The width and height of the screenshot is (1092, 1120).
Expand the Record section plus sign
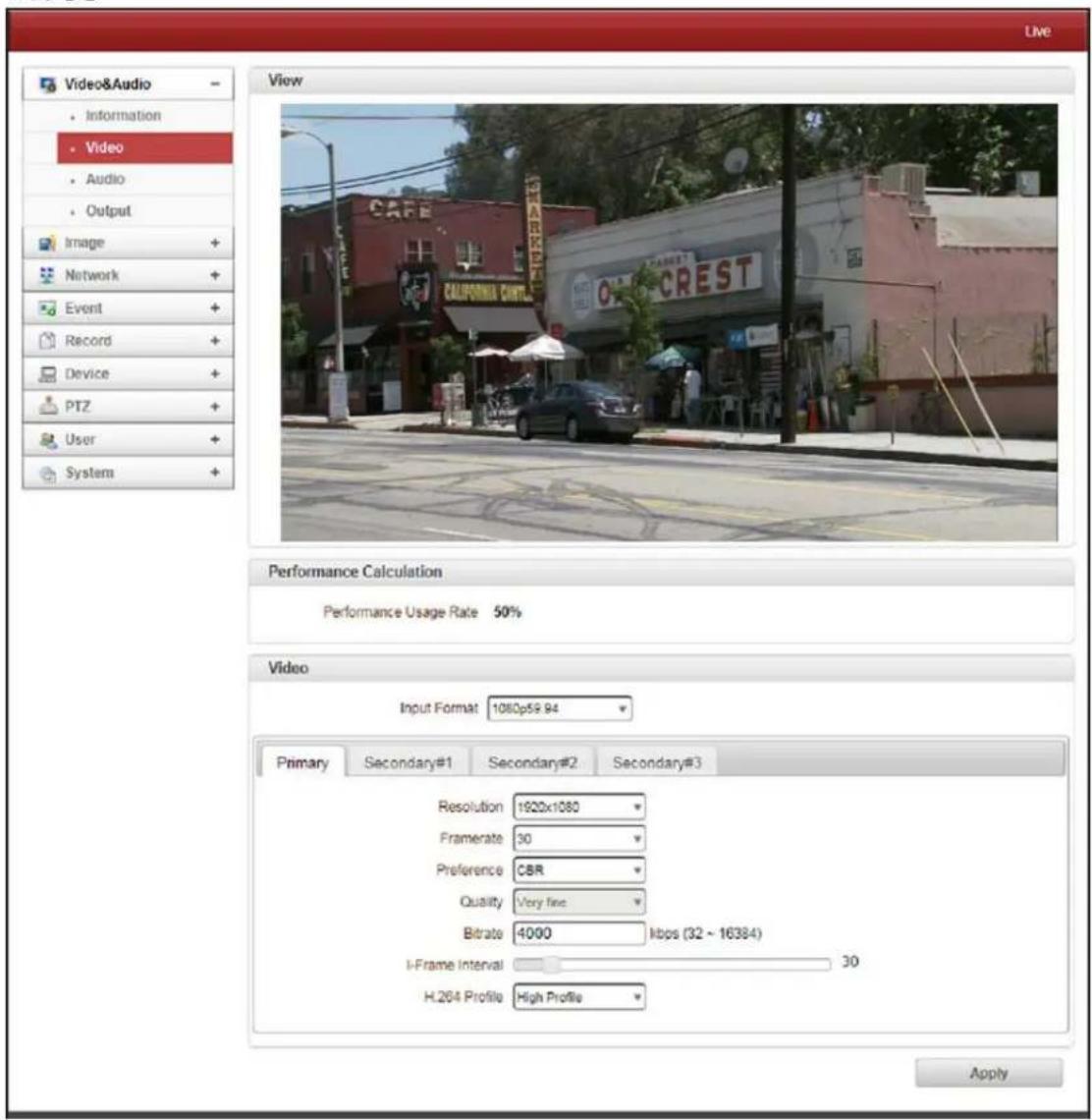[x=215, y=342]
